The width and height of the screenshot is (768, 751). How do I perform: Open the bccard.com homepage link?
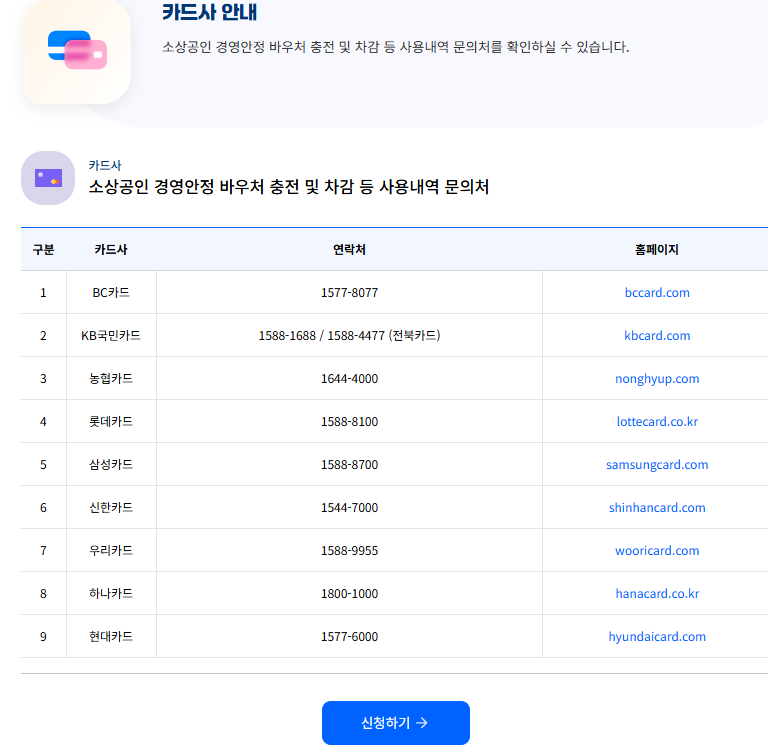pos(657,293)
